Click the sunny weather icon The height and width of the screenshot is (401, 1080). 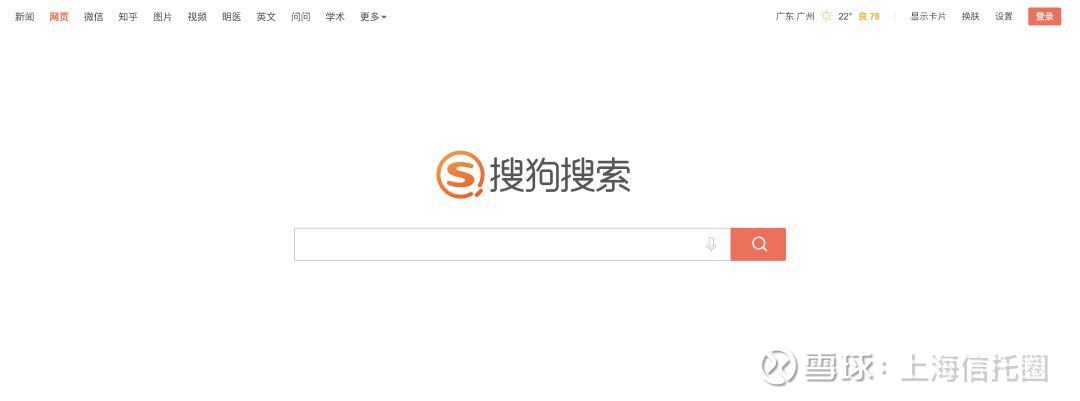click(x=826, y=17)
